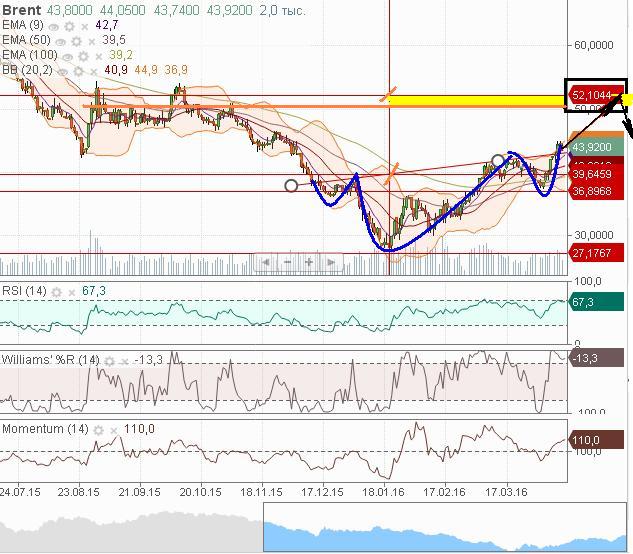Open Momentum (14) settings gear
This screenshot has width=633, height=554.
coord(99,430)
